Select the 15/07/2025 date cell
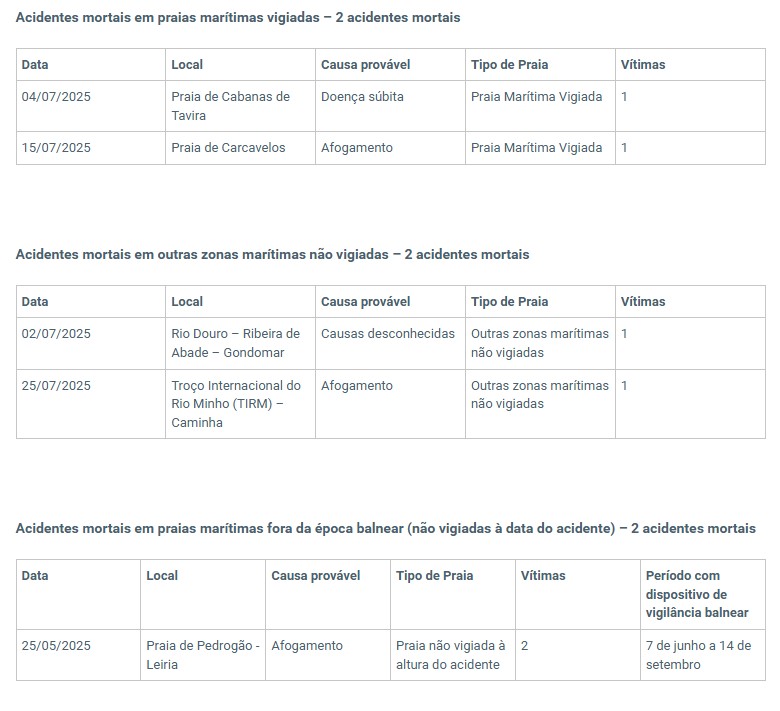780x711 pixels. click(91, 148)
